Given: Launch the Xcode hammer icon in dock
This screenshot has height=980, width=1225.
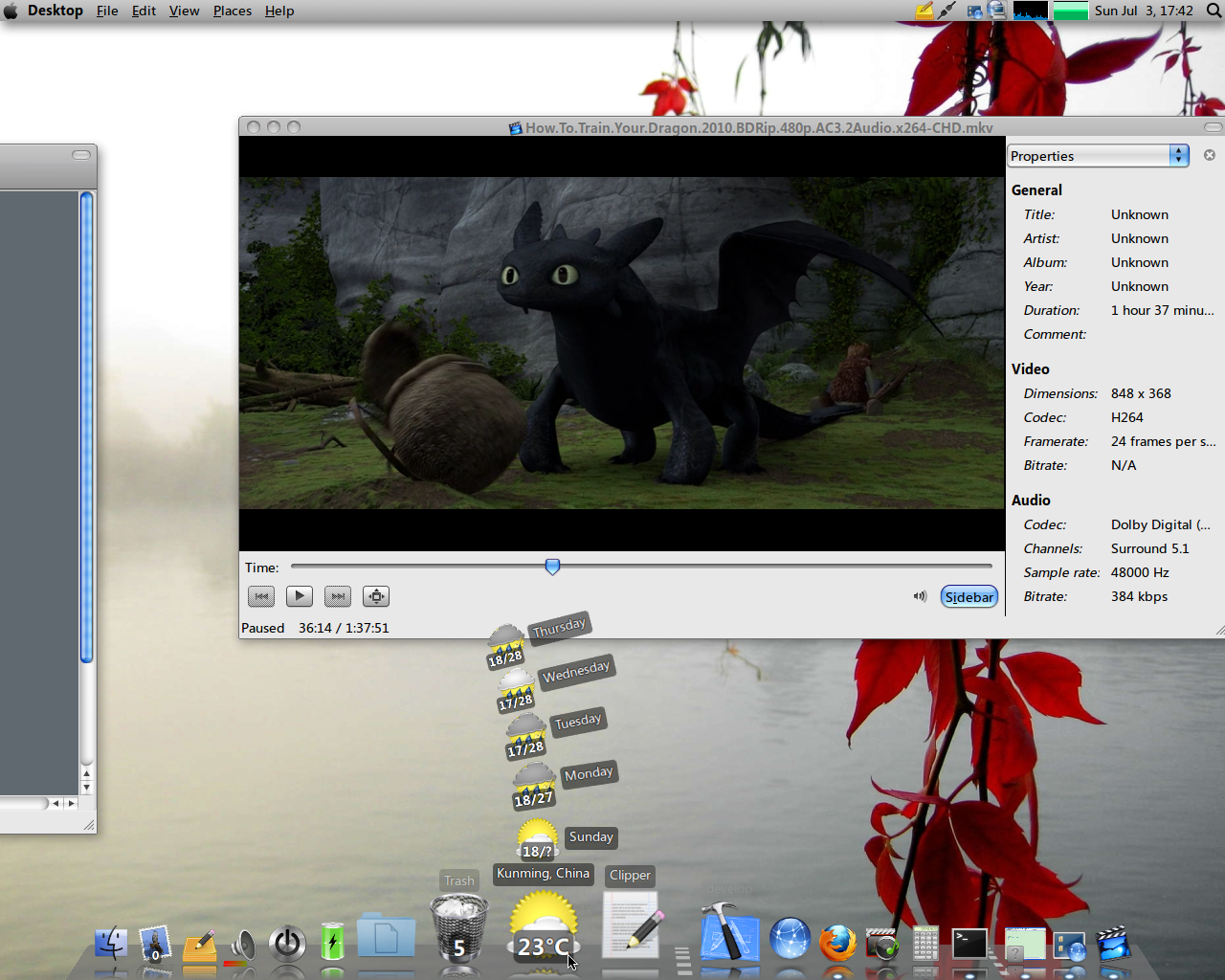Looking at the screenshot, I should pyautogui.click(x=729, y=932).
